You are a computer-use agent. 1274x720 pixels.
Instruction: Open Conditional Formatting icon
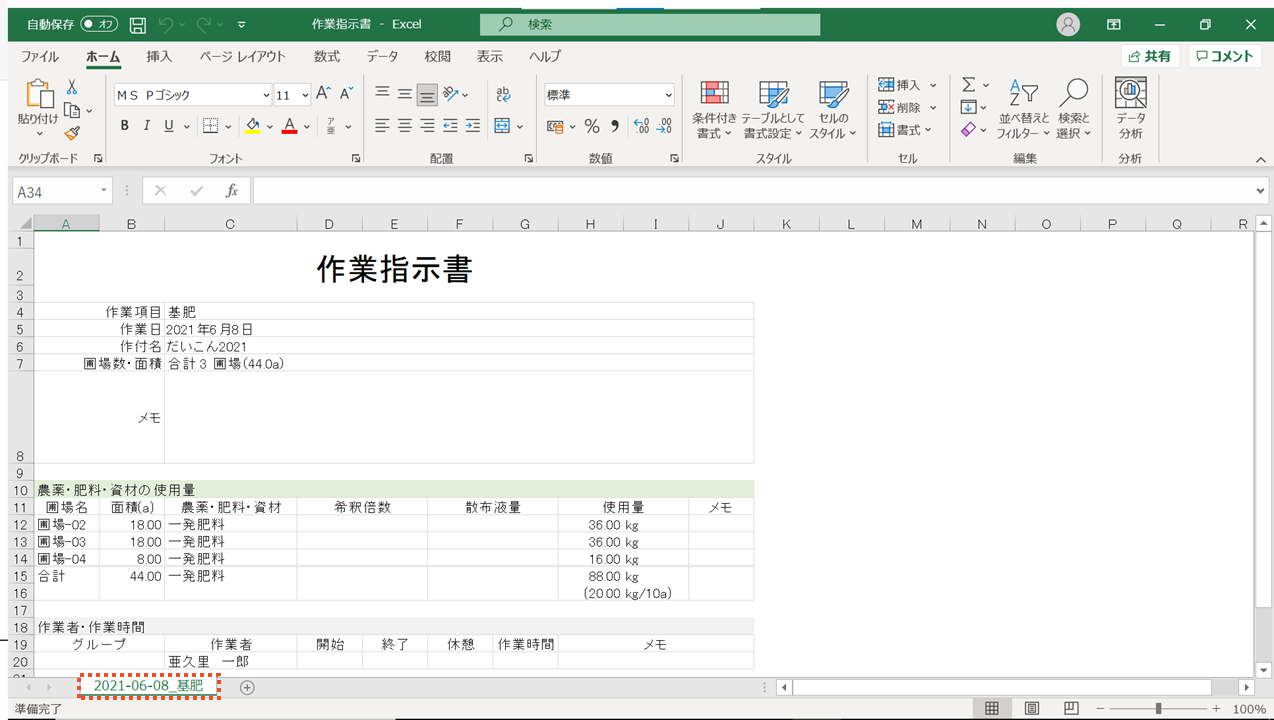coord(714,109)
